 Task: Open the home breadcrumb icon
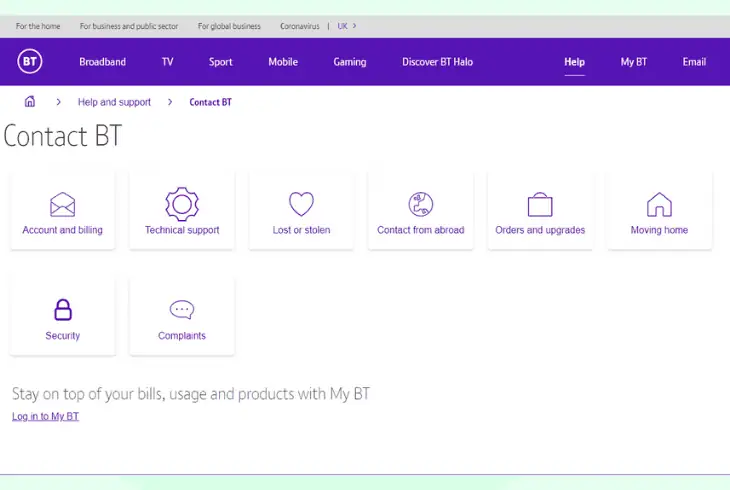[30, 101]
